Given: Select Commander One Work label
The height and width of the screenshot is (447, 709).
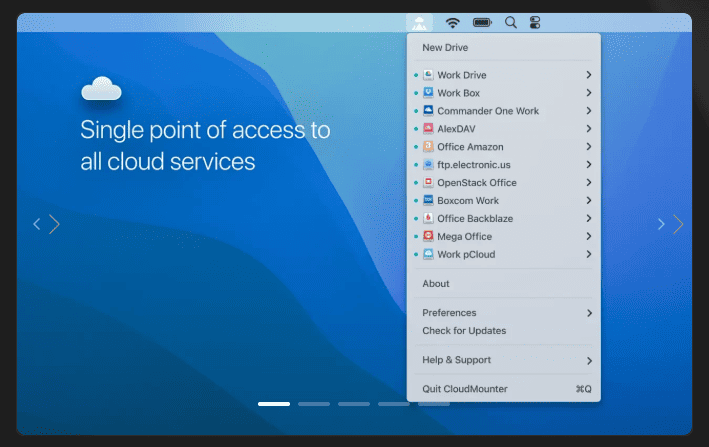Looking at the screenshot, I should tap(488, 111).
